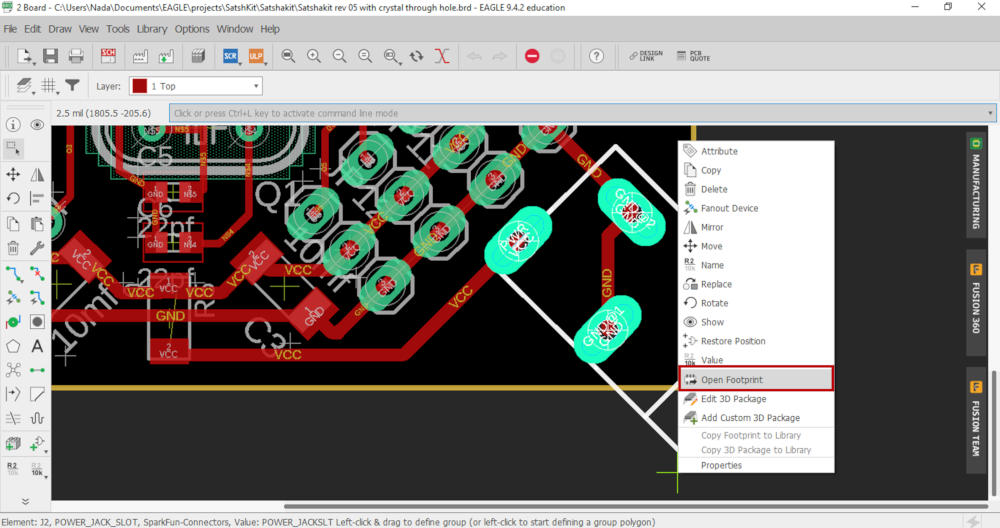
Task: Choose Attribute in context menu
Action: [x=756, y=151]
